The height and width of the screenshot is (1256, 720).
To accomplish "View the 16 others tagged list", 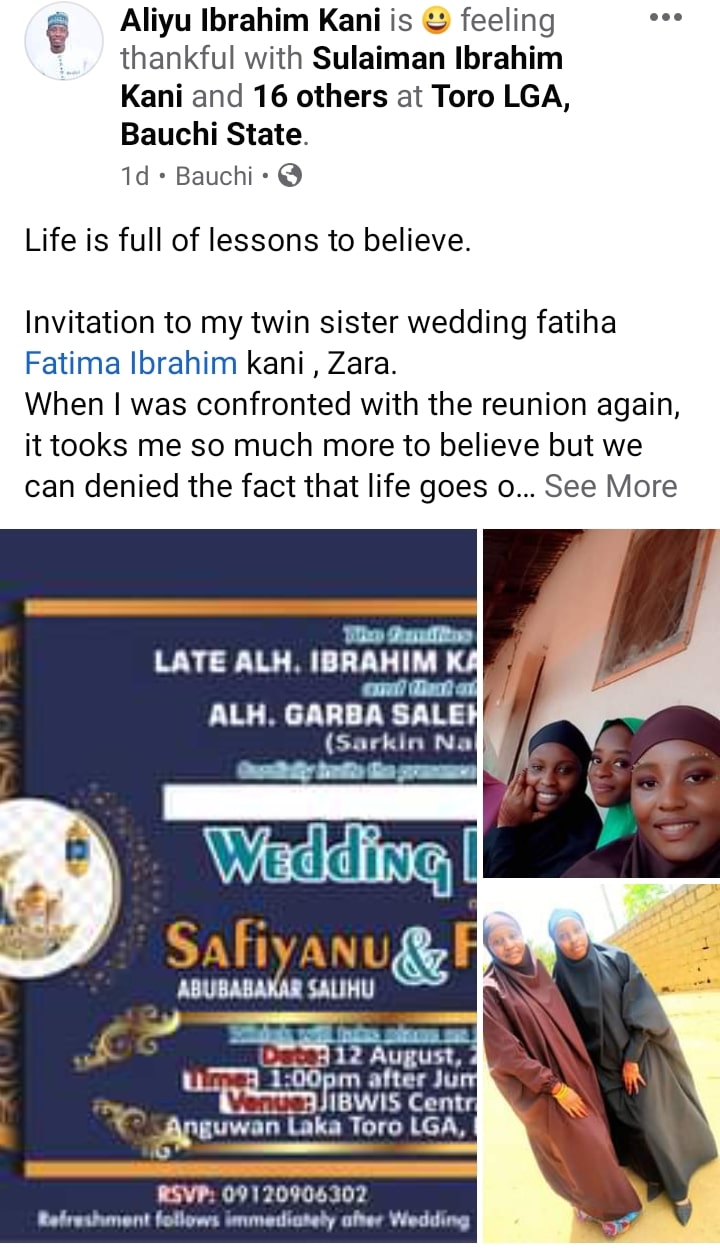I will 320,96.
